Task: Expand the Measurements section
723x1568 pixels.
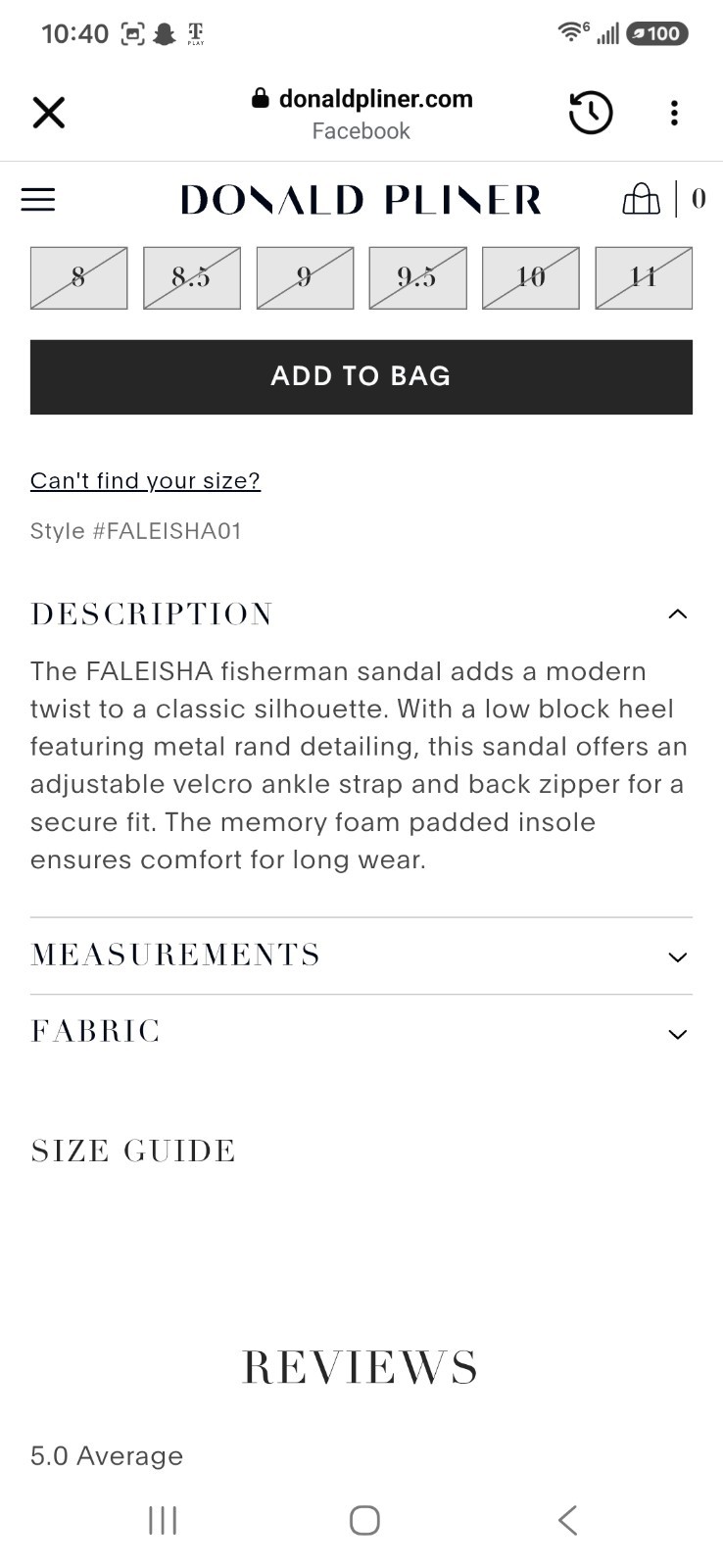Action: 361,955
